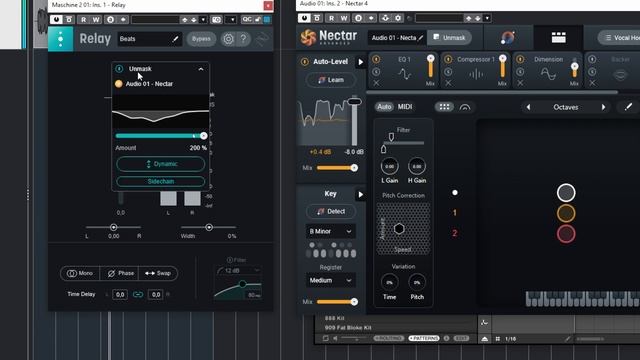
Task: Click the filter curve node in Relay
Action: point(242,284)
